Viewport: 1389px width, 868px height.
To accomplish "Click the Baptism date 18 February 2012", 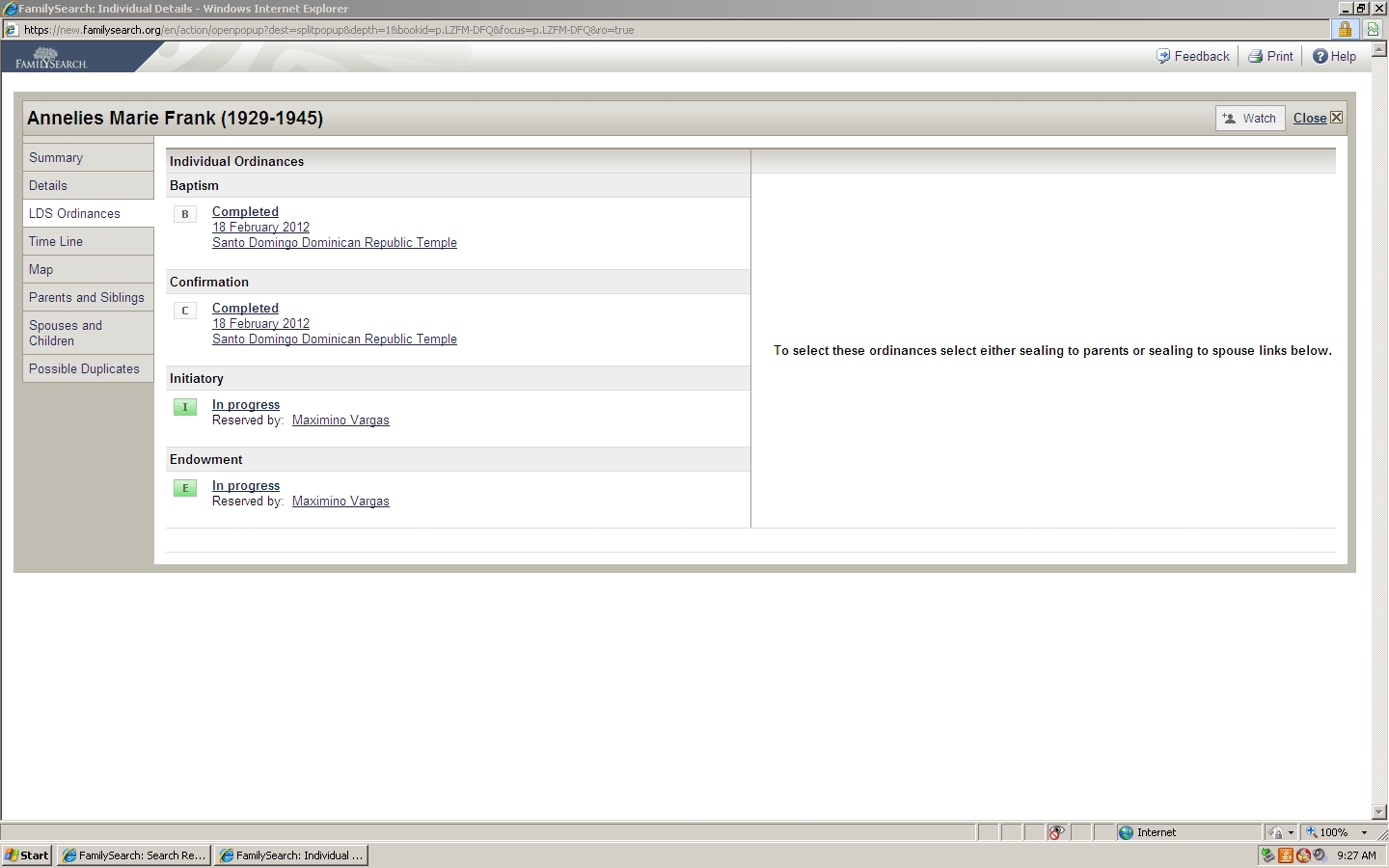I will click(x=260, y=227).
